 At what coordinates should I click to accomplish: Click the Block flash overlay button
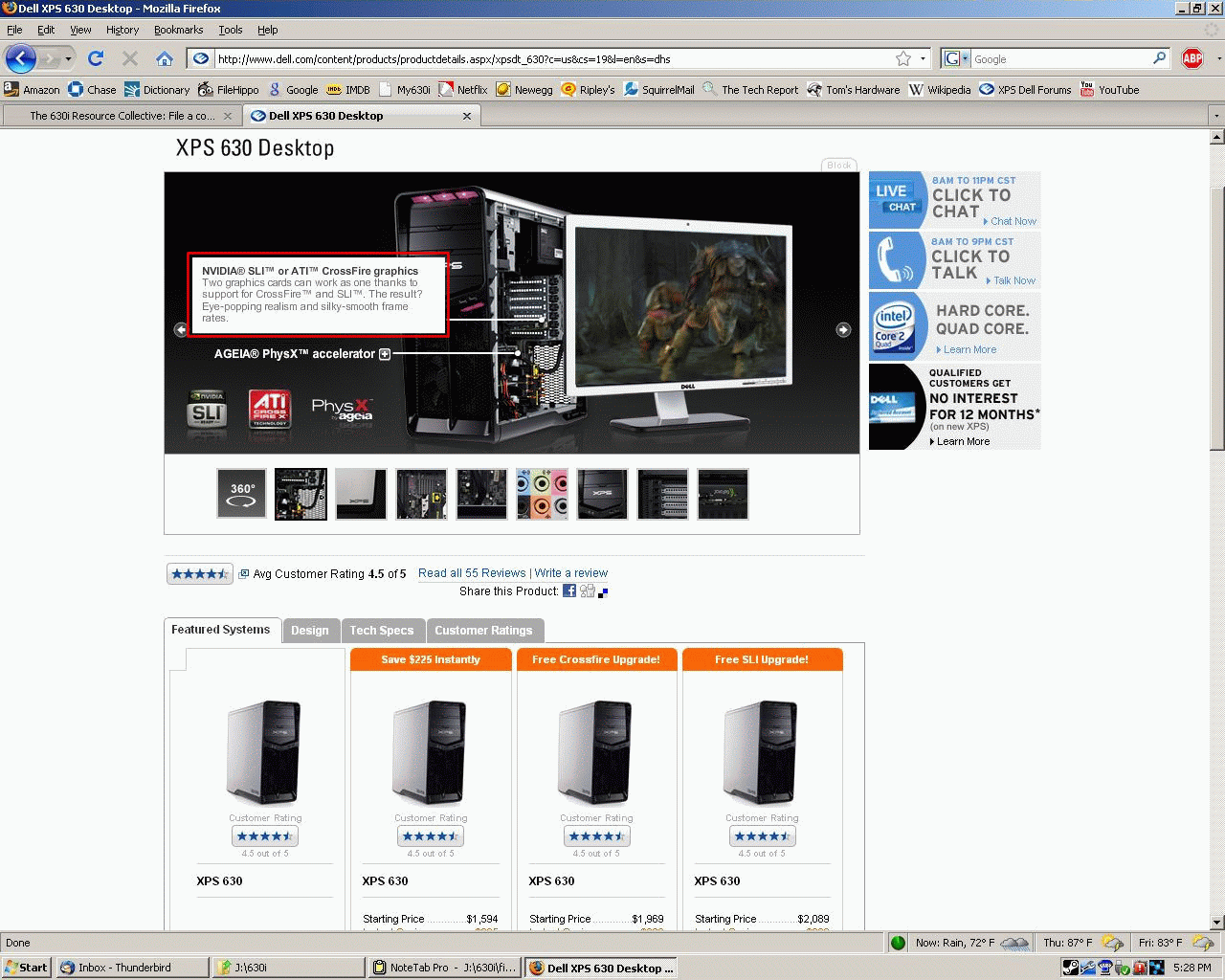coord(839,165)
